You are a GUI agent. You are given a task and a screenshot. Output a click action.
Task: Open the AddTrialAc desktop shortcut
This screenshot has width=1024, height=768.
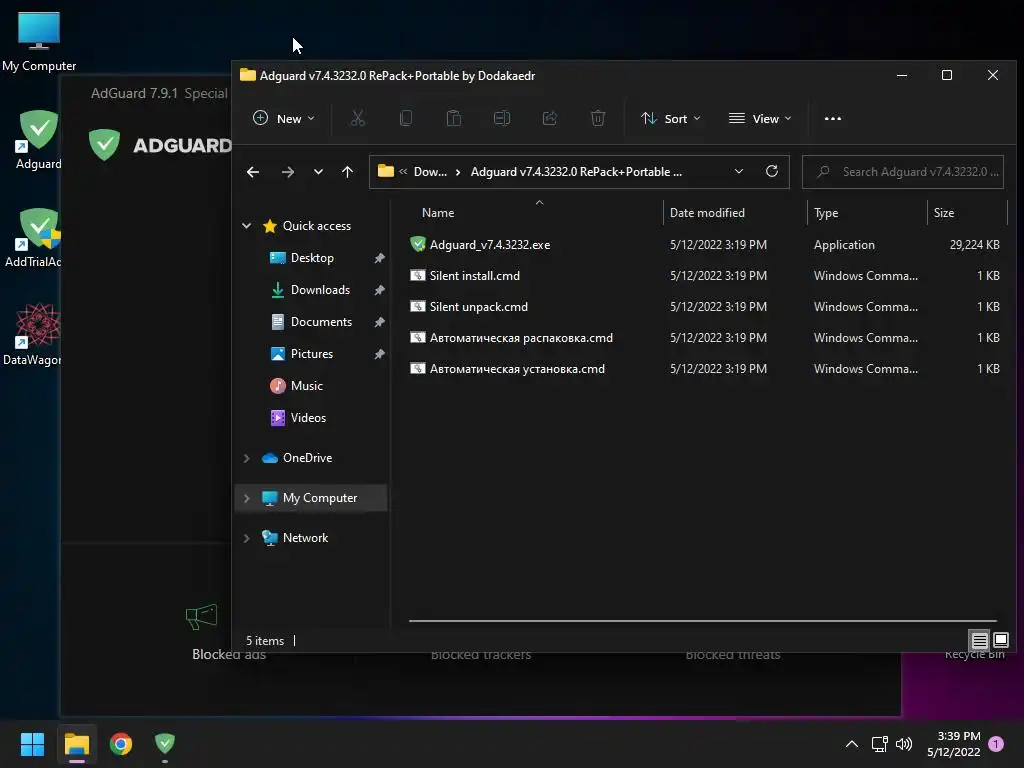34,238
